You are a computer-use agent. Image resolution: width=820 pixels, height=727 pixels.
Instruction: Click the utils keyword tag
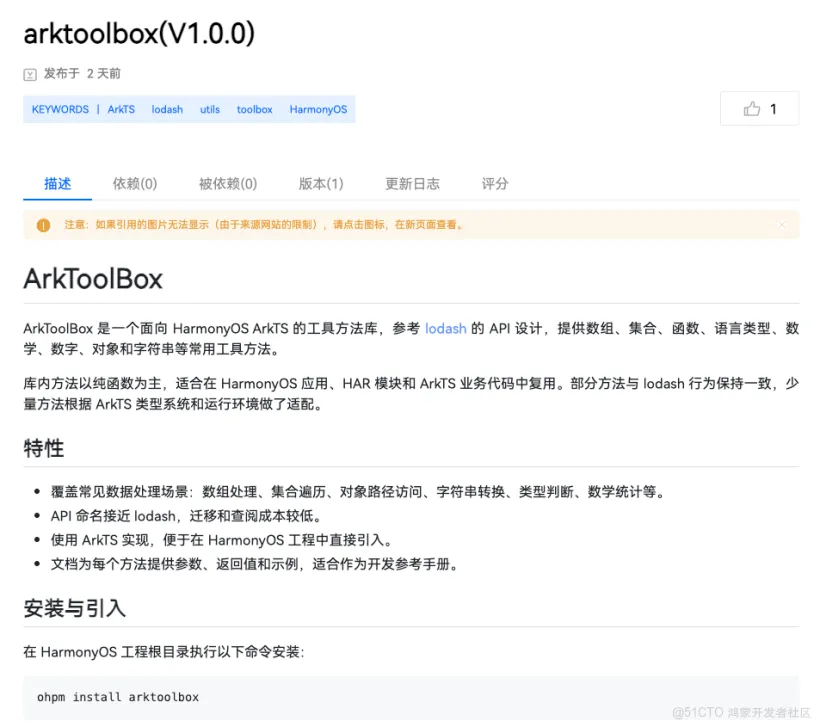point(210,109)
